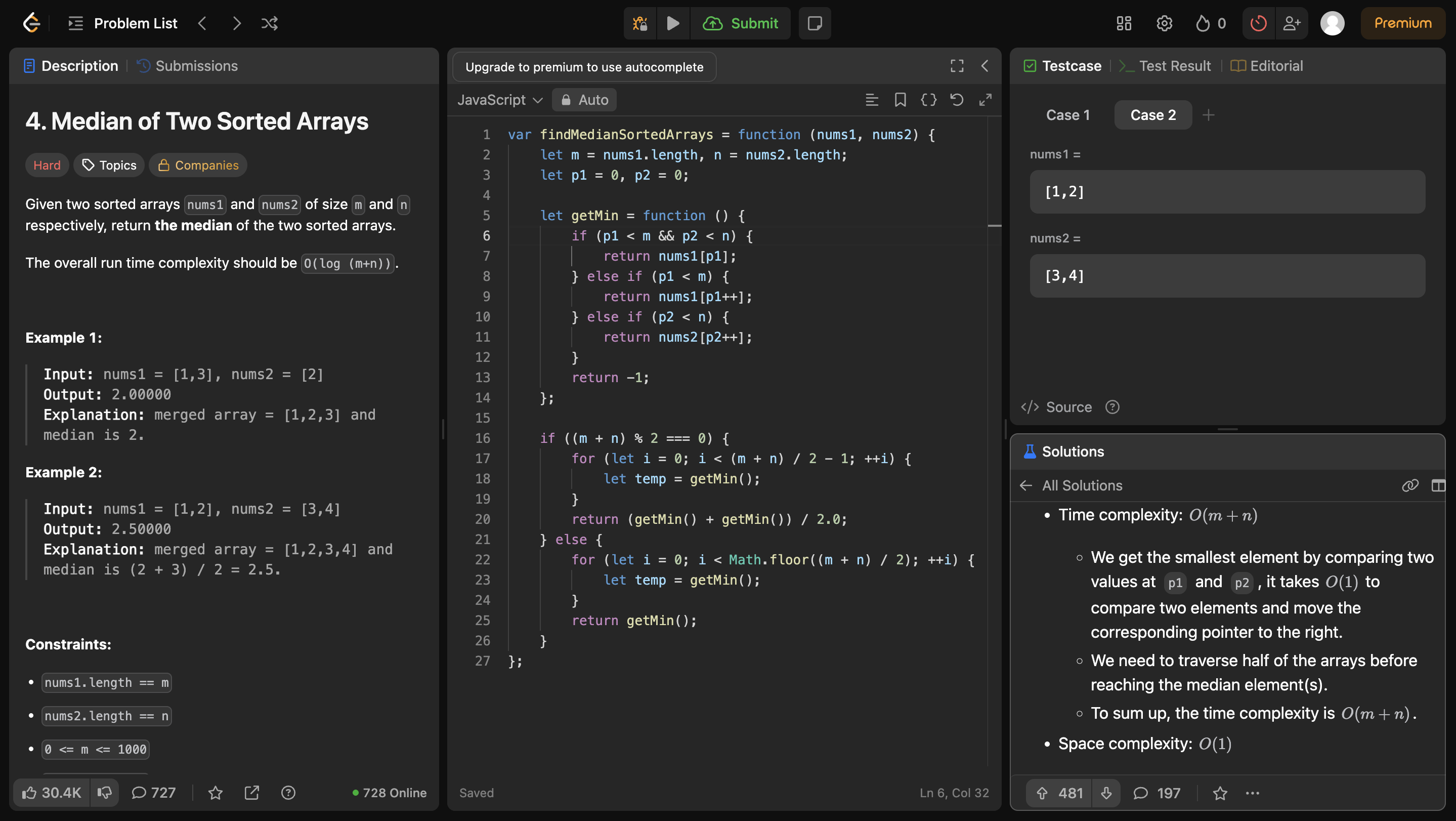This screenshot has height=821, width=1456.
Task: Click the debugger bug icon
Action: pyautogui.click(x=640, y=23)
